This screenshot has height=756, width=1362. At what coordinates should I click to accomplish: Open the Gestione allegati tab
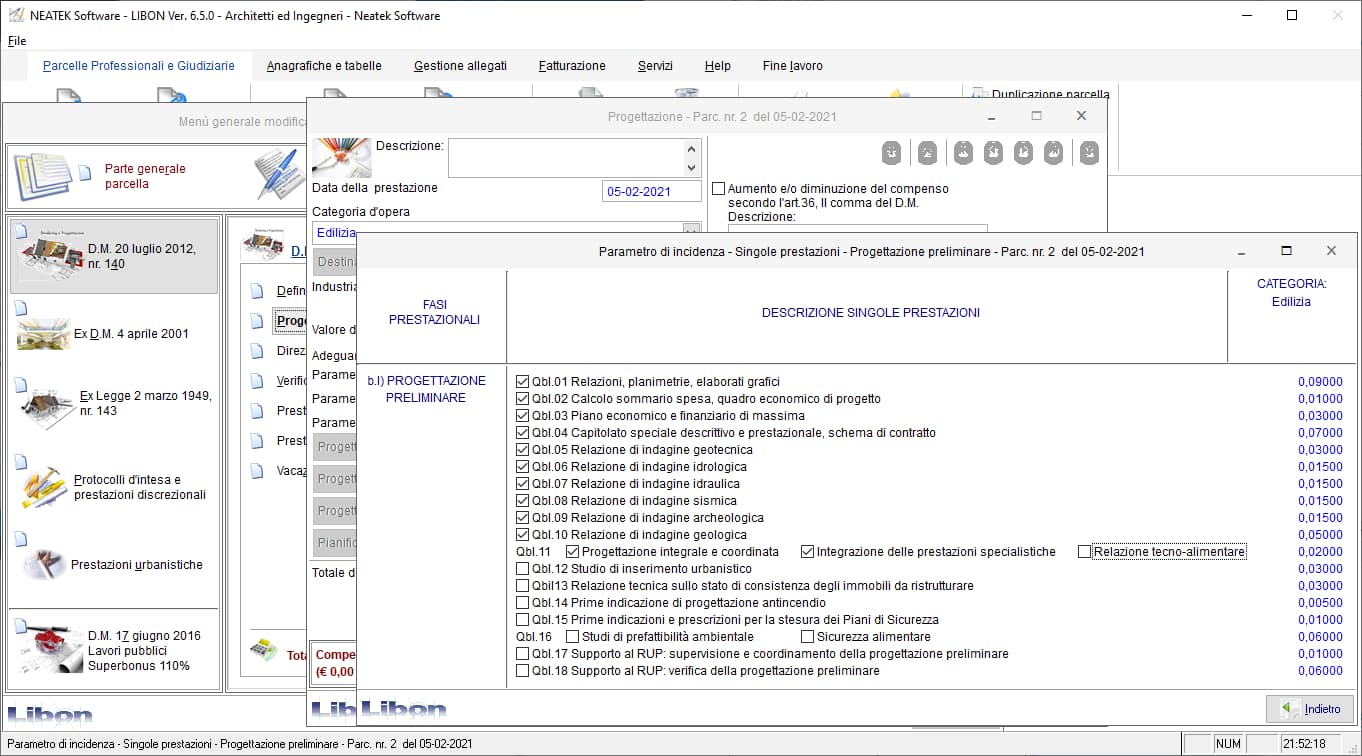[460, 66]
